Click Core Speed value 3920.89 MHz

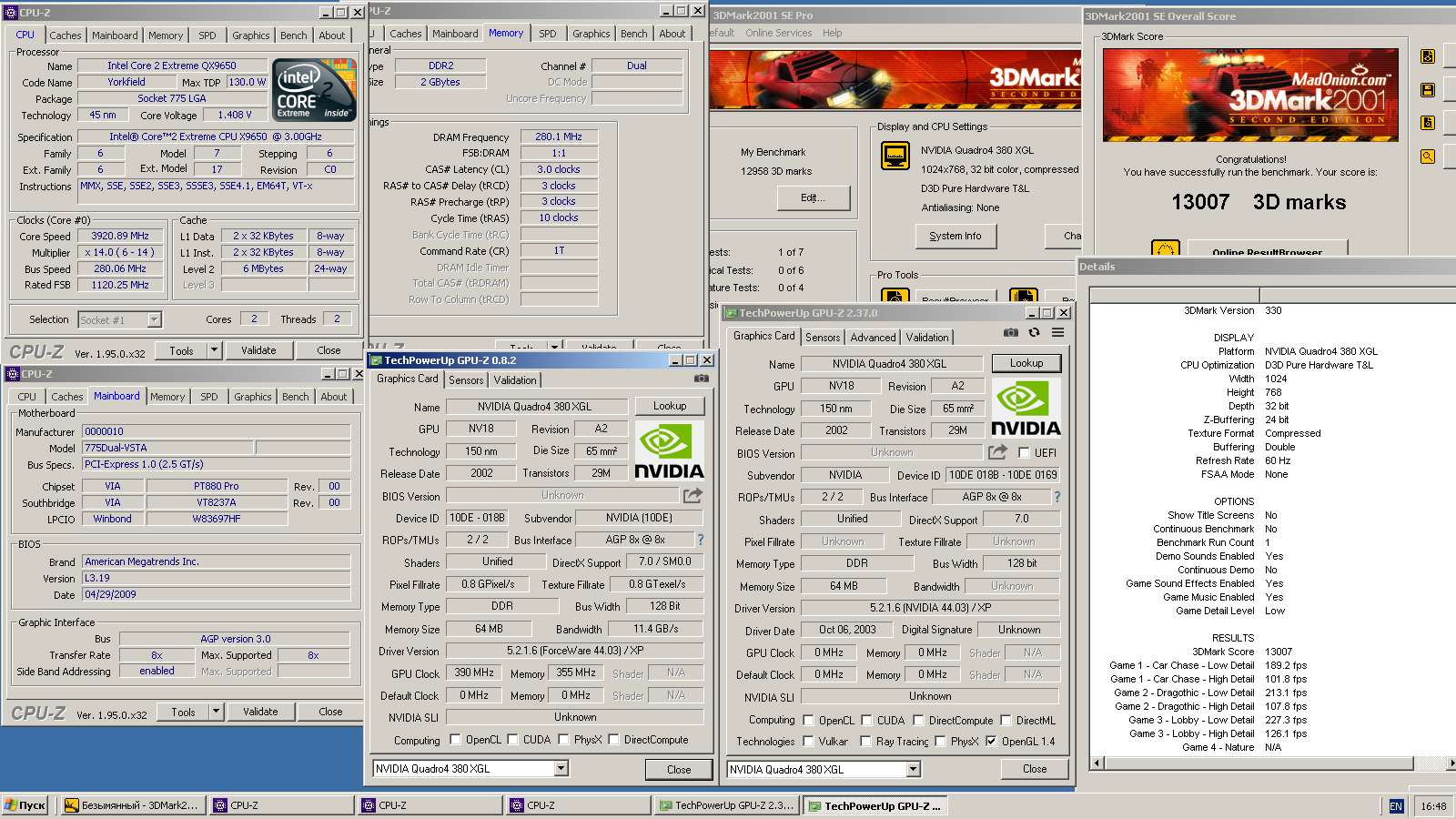pos(120,236)
